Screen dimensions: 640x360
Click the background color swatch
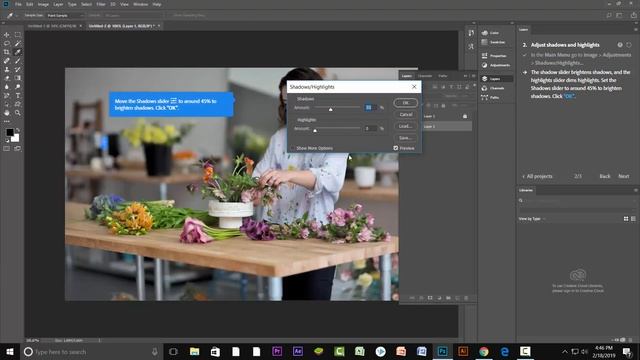16,138
